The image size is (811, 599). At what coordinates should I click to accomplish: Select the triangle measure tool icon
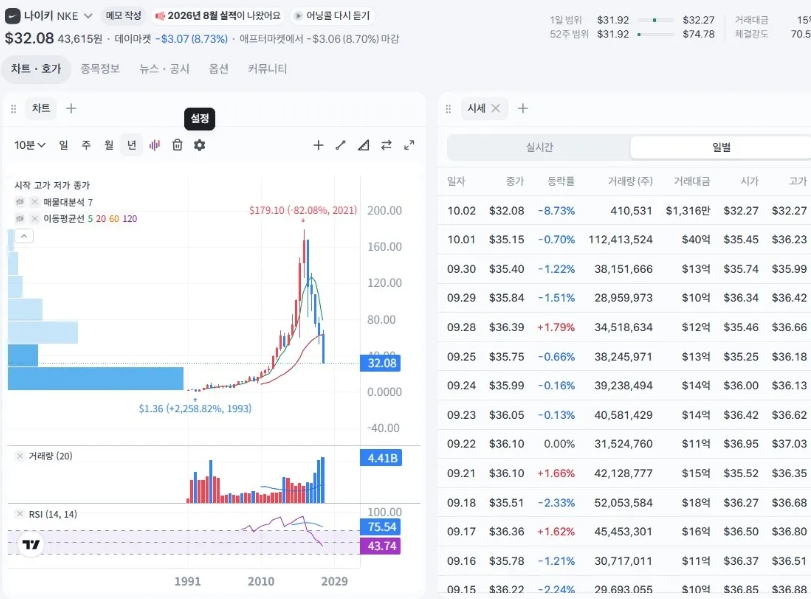coord(364,145)
